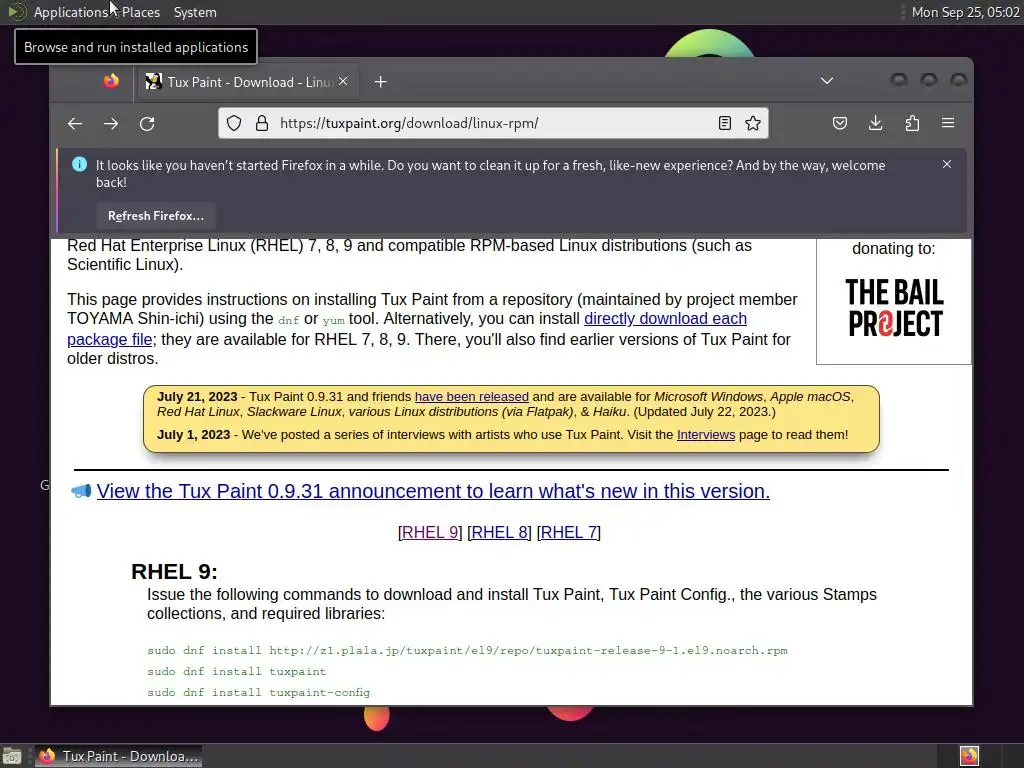Open the Places menu

[x=141, y=12]
